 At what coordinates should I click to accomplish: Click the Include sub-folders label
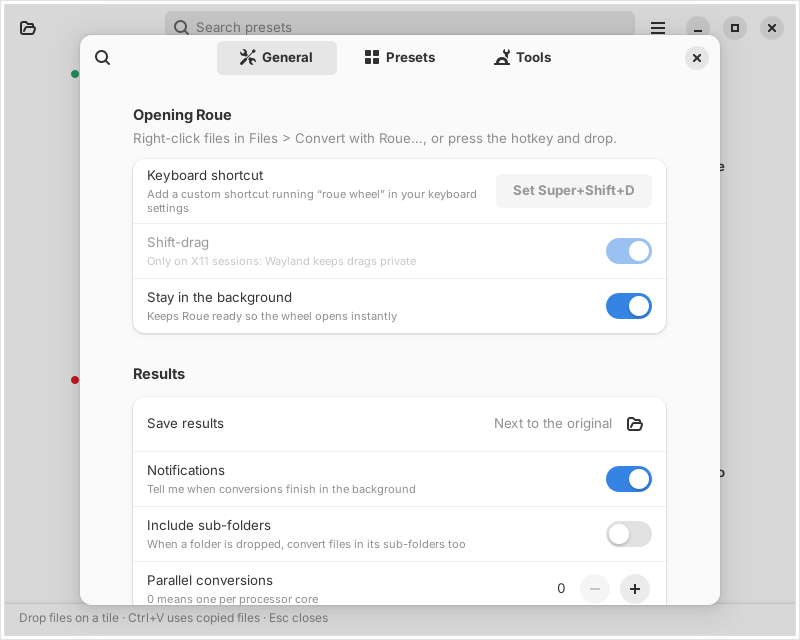209,526
